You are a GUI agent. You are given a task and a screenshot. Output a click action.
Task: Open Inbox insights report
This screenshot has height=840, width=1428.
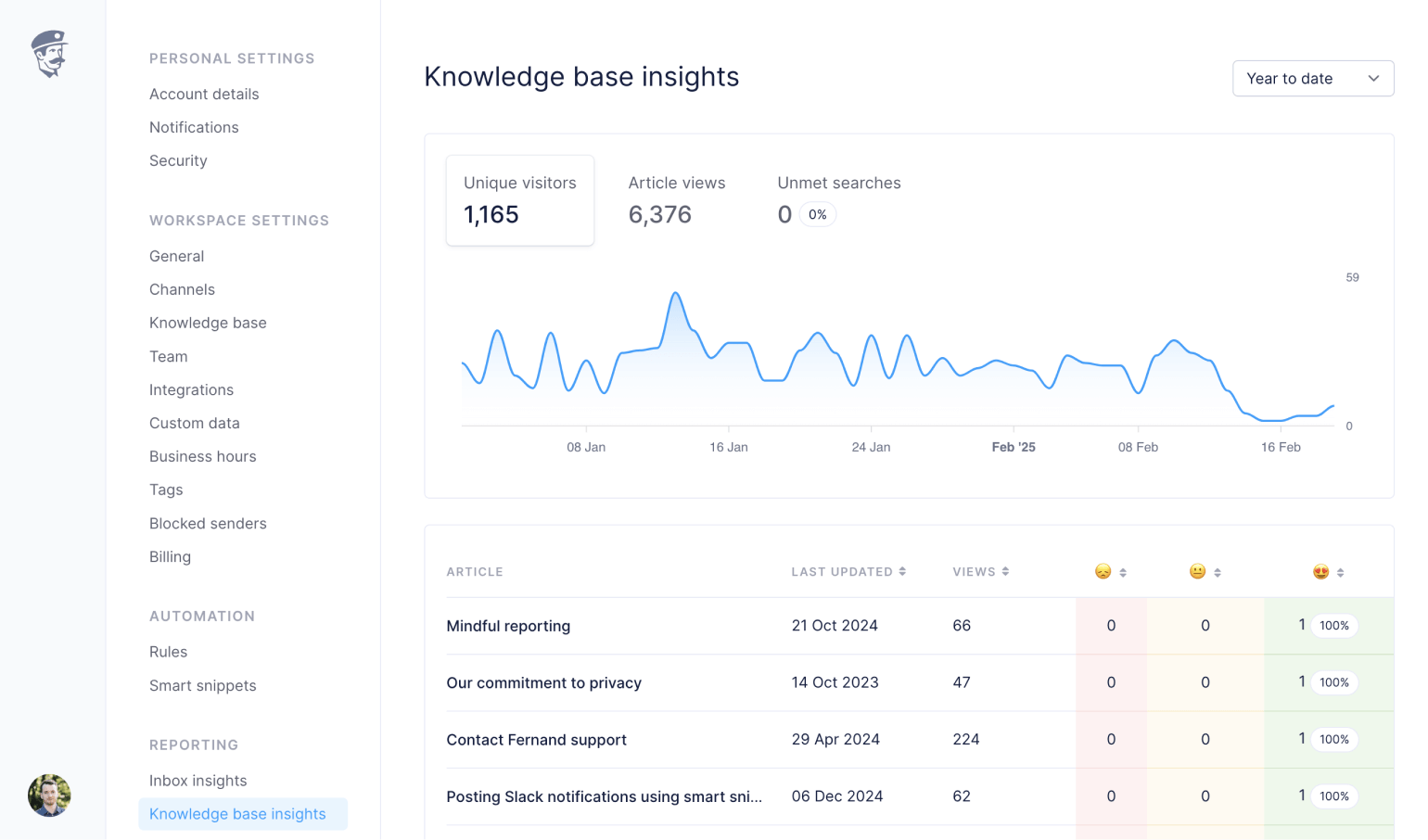point(198,781)
